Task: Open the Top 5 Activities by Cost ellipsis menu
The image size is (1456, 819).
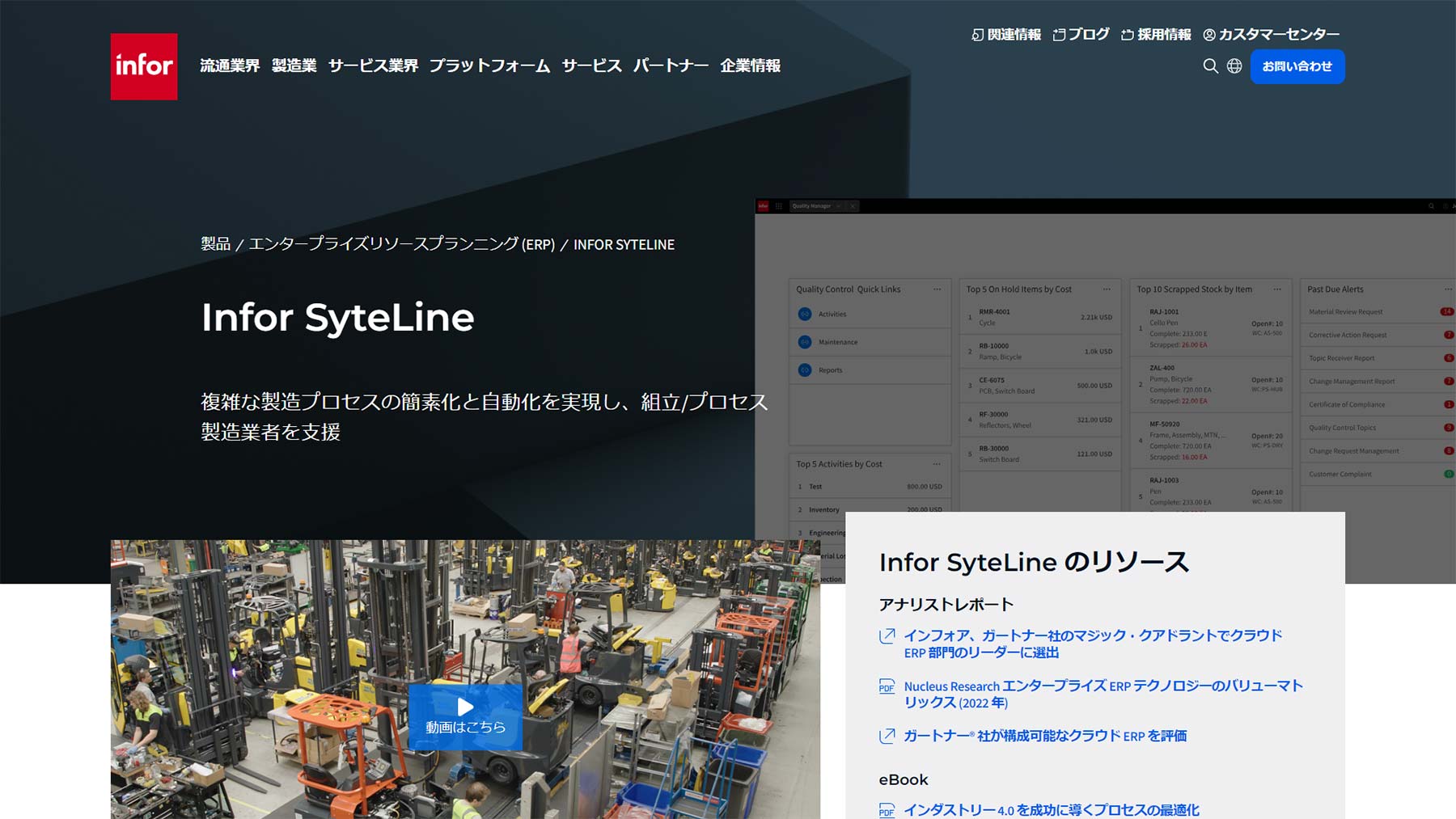Action: click(937, 464)
